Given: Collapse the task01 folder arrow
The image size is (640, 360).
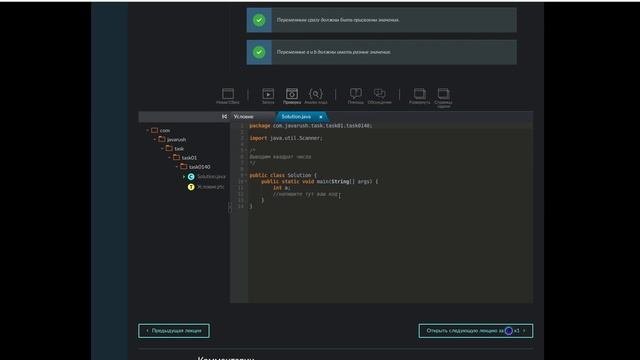Looking at the screenshot, I should point(170,158).
